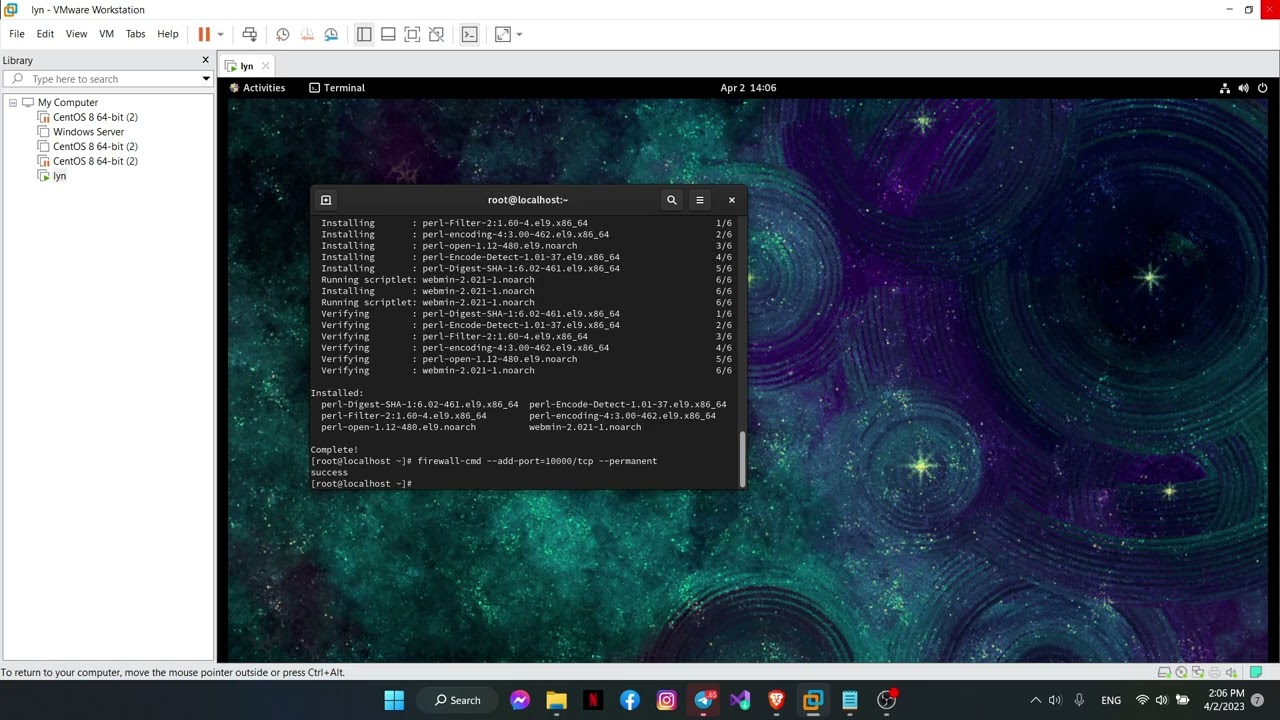Click the new tab icon in terminal
The image size is (1280, 720).
(326, 200)
